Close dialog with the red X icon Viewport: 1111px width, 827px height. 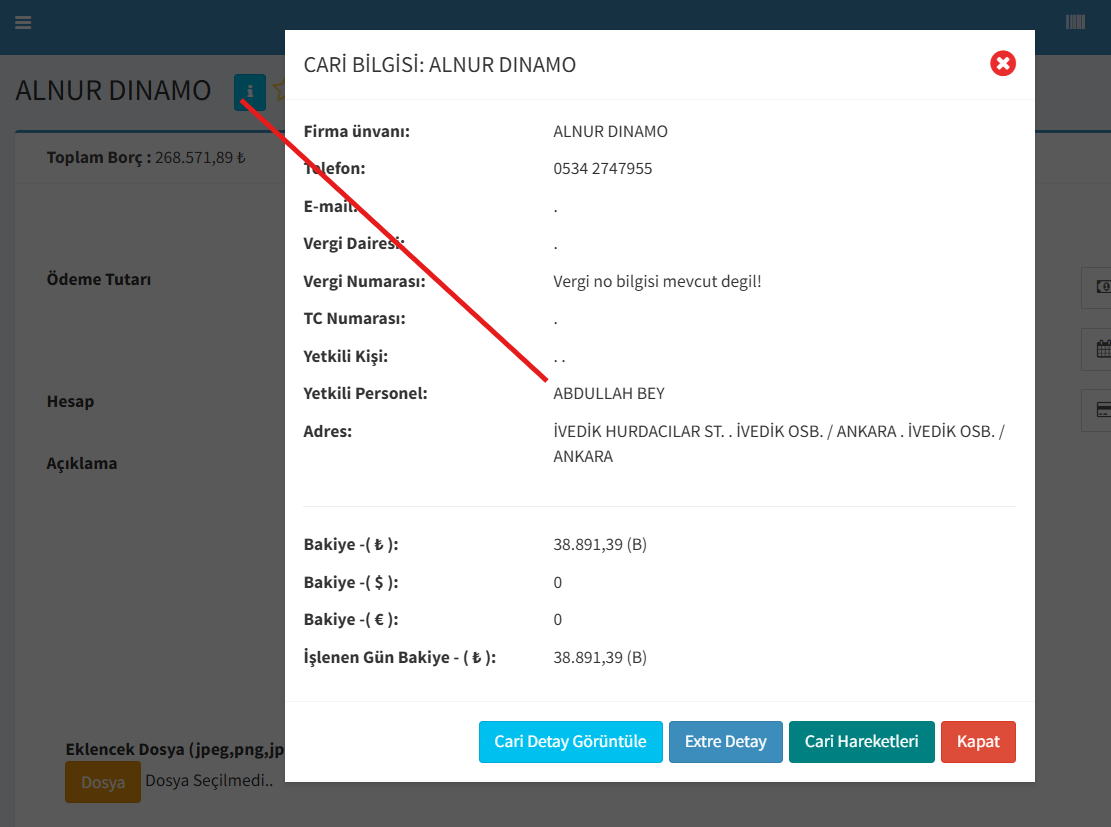tap(1003, 64)
